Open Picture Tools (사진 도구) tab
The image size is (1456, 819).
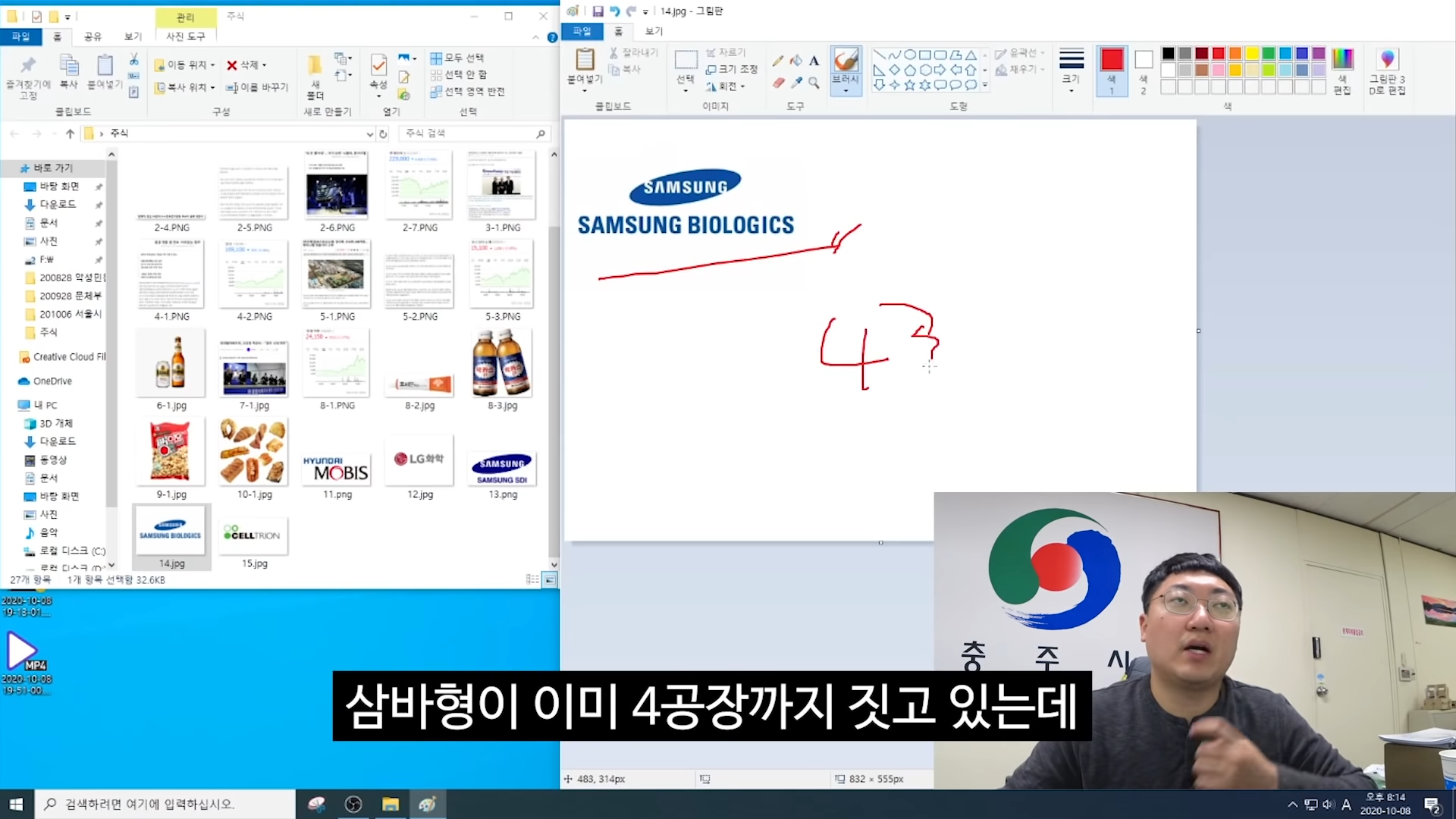(186, 36)
